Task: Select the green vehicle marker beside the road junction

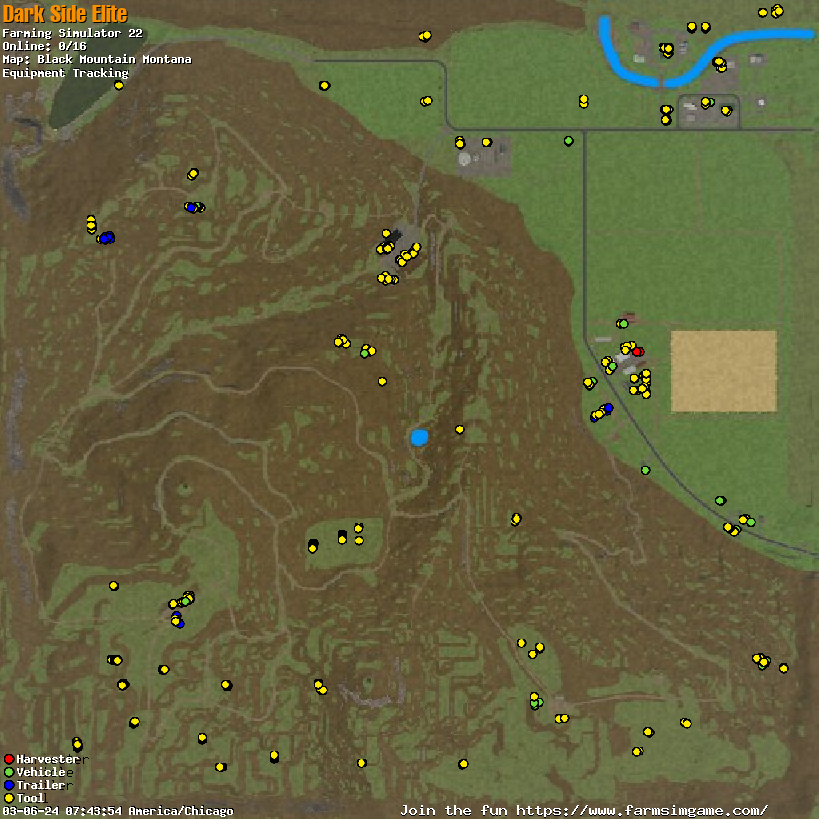Action: click(x=568, y=141)
